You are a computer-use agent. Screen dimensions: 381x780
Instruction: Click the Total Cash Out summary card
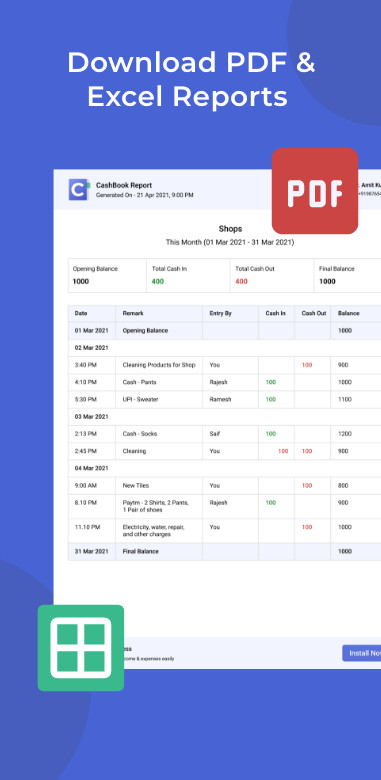(x=272, y=275)
